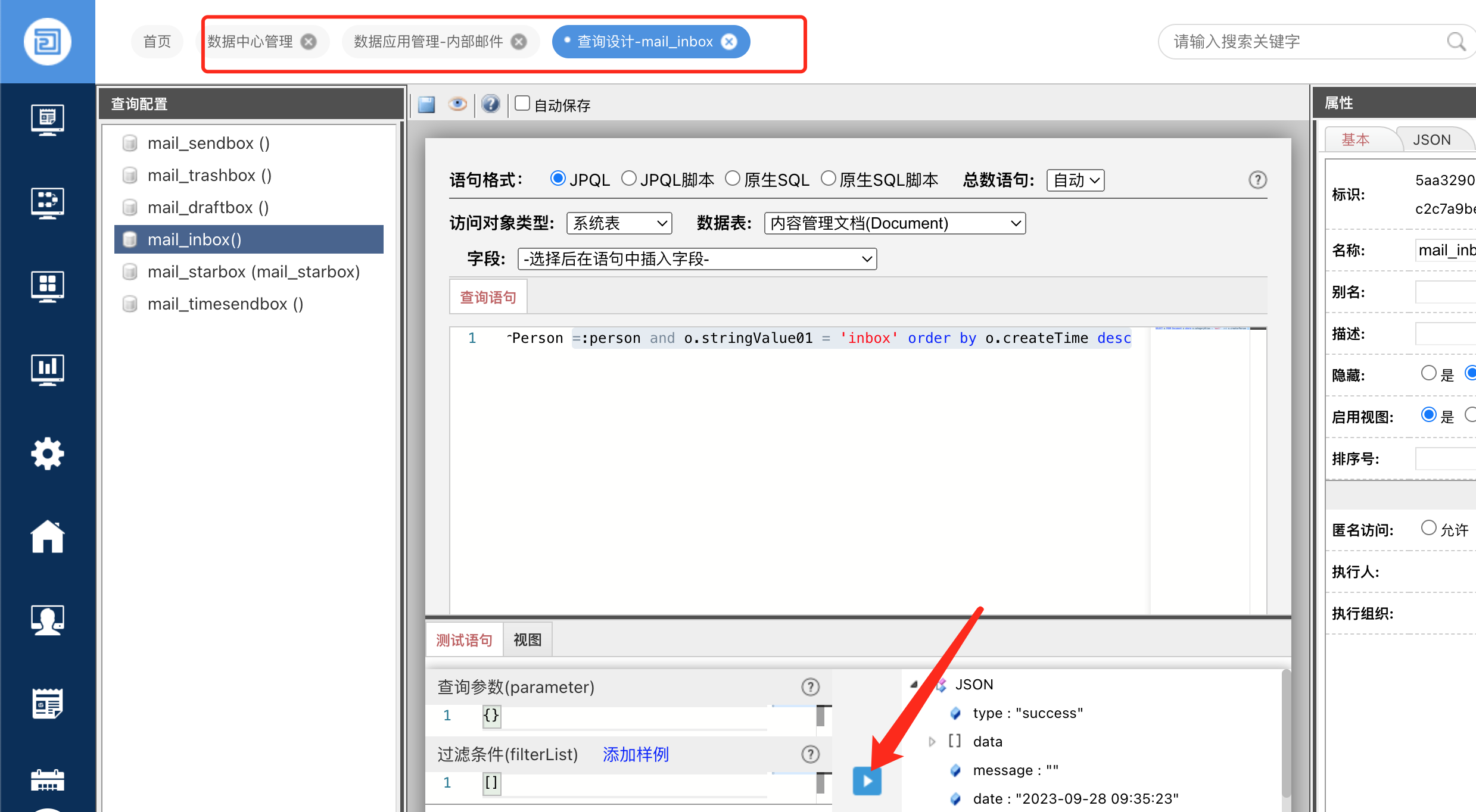Enable the 自动保存 checkbox
The width and height of the screenshot is (1476, 812).
click(x=522, y=104)
